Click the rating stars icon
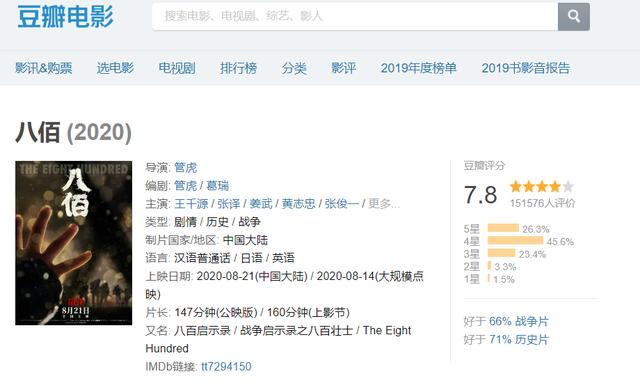 pyautogui.click(x=542, y=187)
